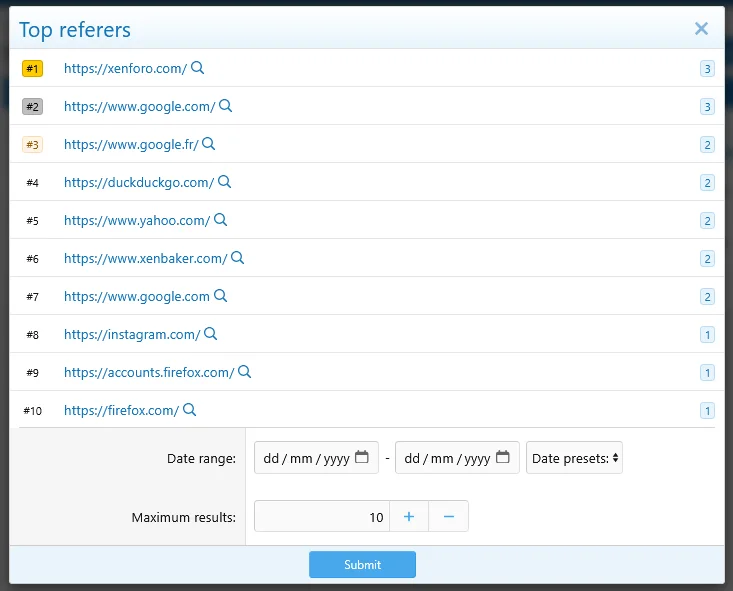Image resolution: width=733 pixels, height=591 pixels.
Task: Click magnifier icon next to google.fr
Action: [209, 144]
